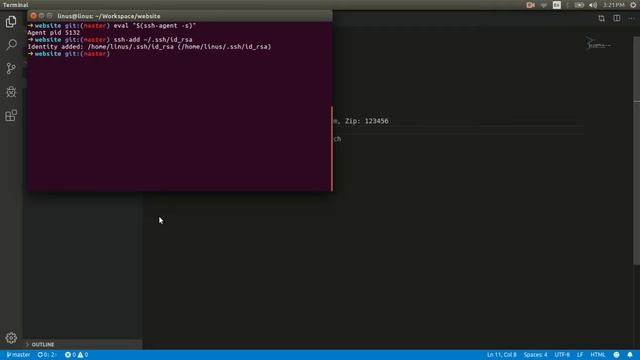The width and height of the screenshot is (640, 360).
Task: Split the editor with the split icon
Action: point(617,18)
